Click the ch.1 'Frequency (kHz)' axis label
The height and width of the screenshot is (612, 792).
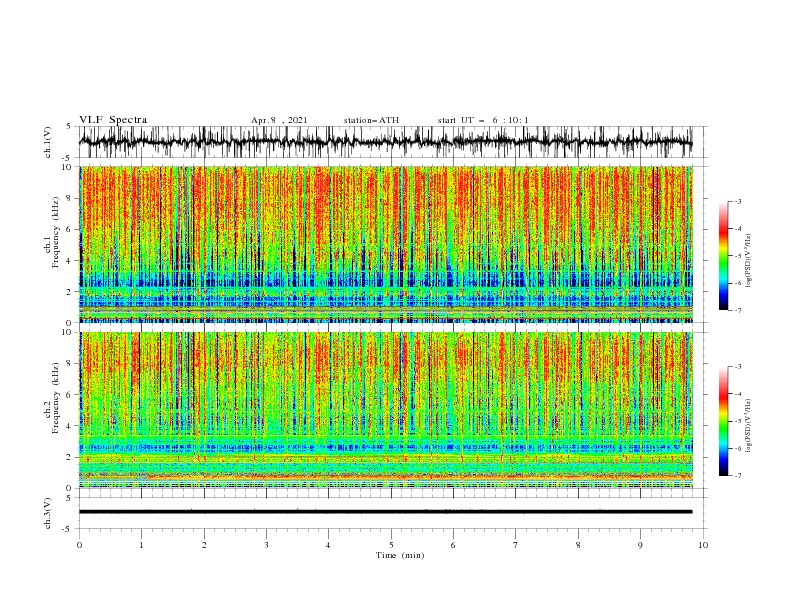[x=56, y=233]
